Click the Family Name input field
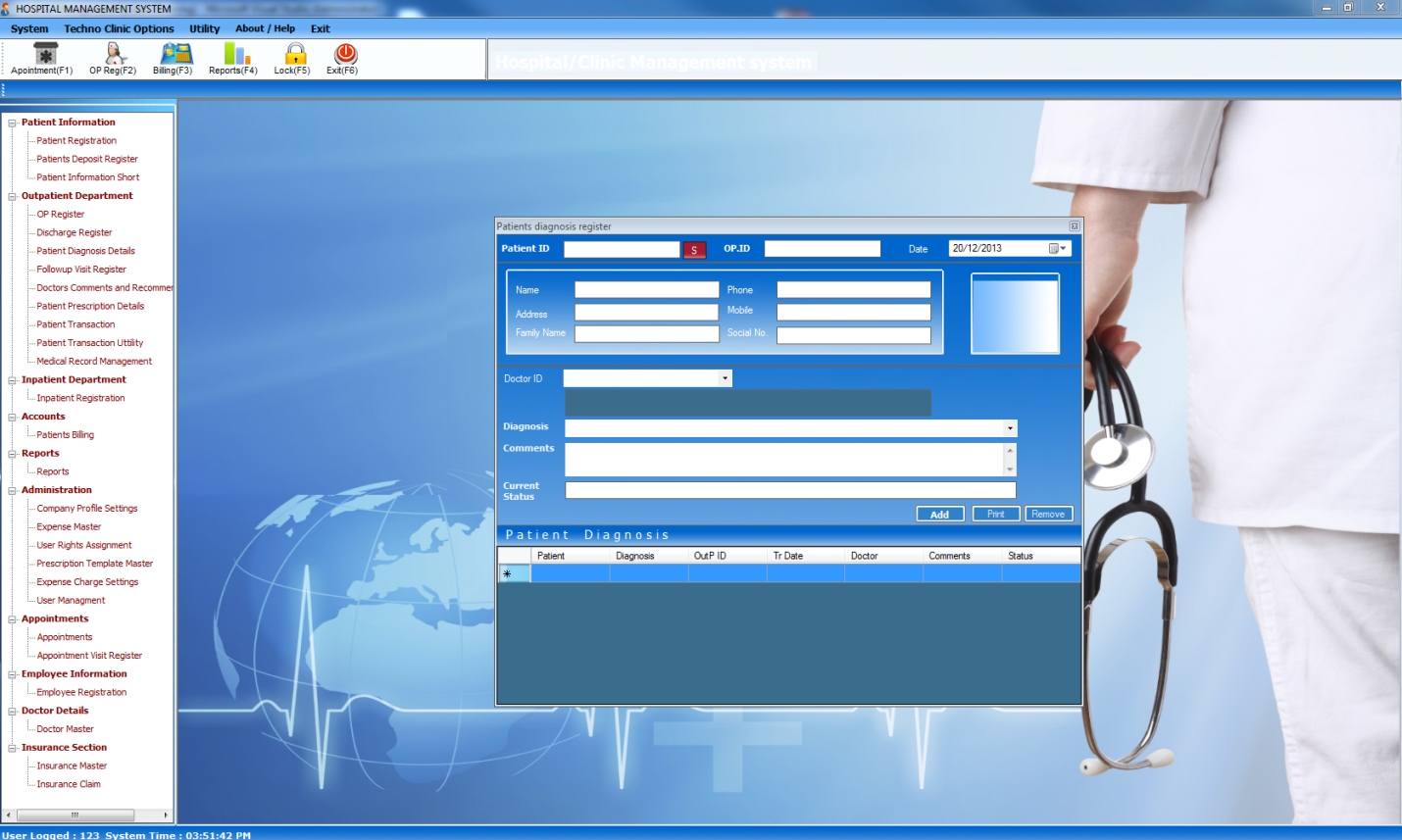This screenshot has width=1402, height=840. (x=647, y=334)
